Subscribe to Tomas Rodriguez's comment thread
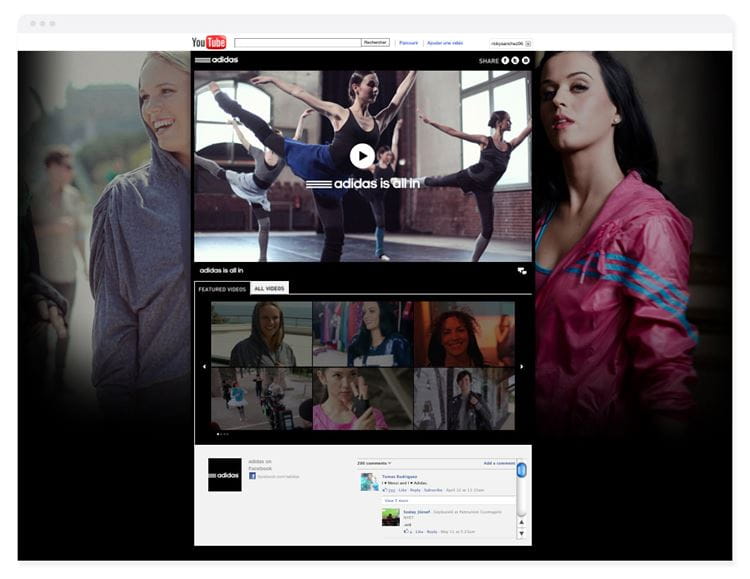The image size is (750, 579). 433,490
